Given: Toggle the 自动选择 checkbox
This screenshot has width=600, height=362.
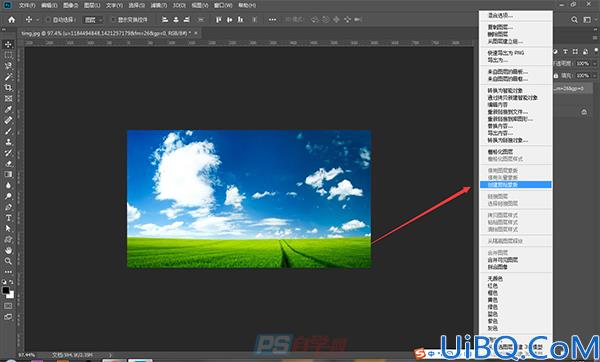Looking at the screenshot, I should 48,20.
